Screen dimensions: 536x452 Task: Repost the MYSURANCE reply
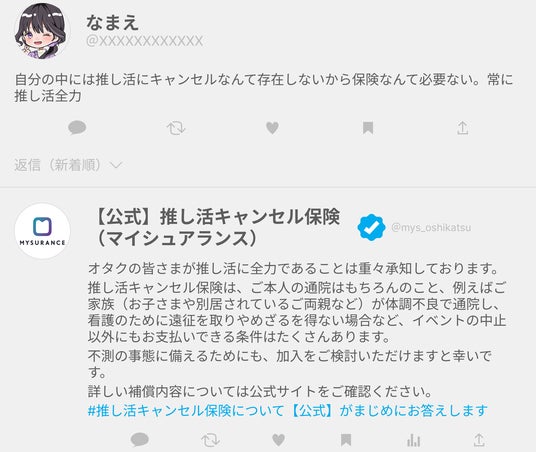tap(210, 440)
